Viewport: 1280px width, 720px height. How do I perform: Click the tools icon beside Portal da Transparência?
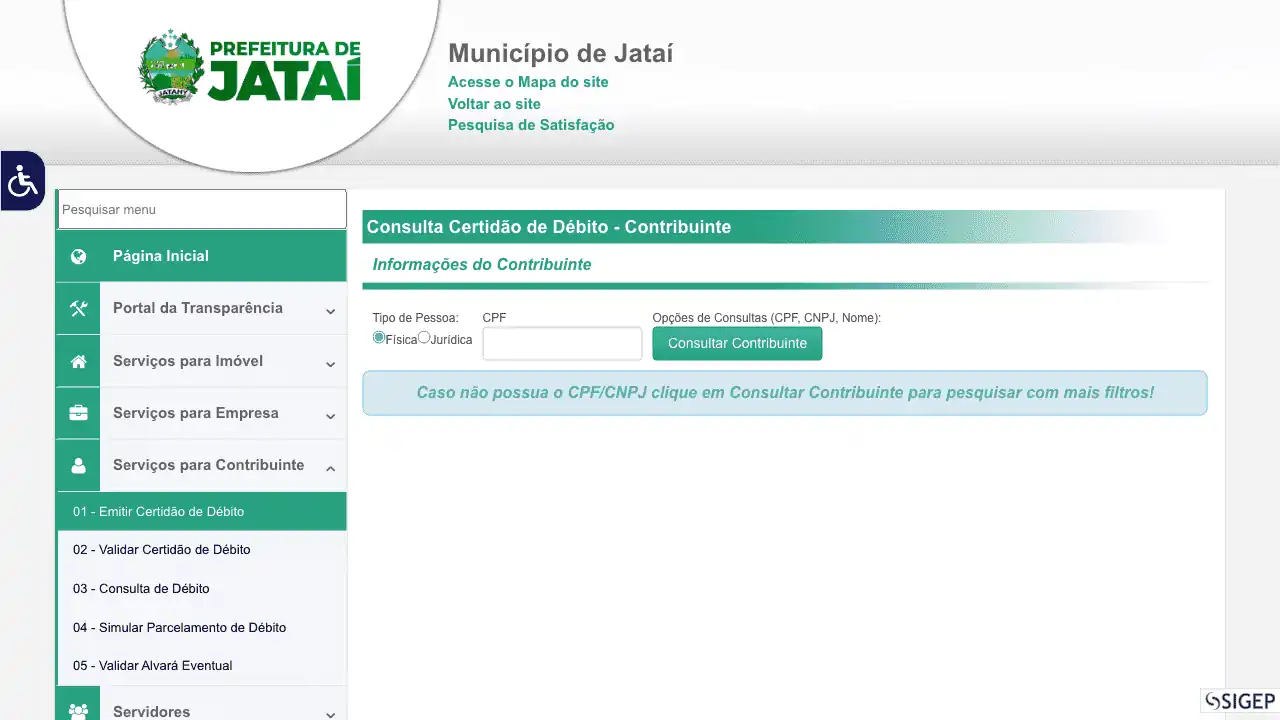78,308
